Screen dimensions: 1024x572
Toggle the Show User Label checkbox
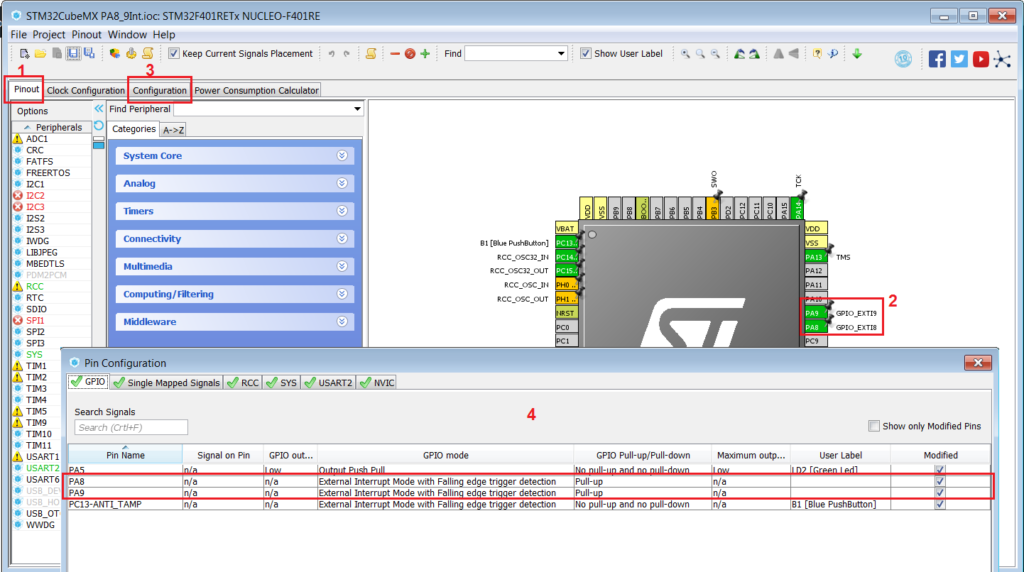(586, 54)
